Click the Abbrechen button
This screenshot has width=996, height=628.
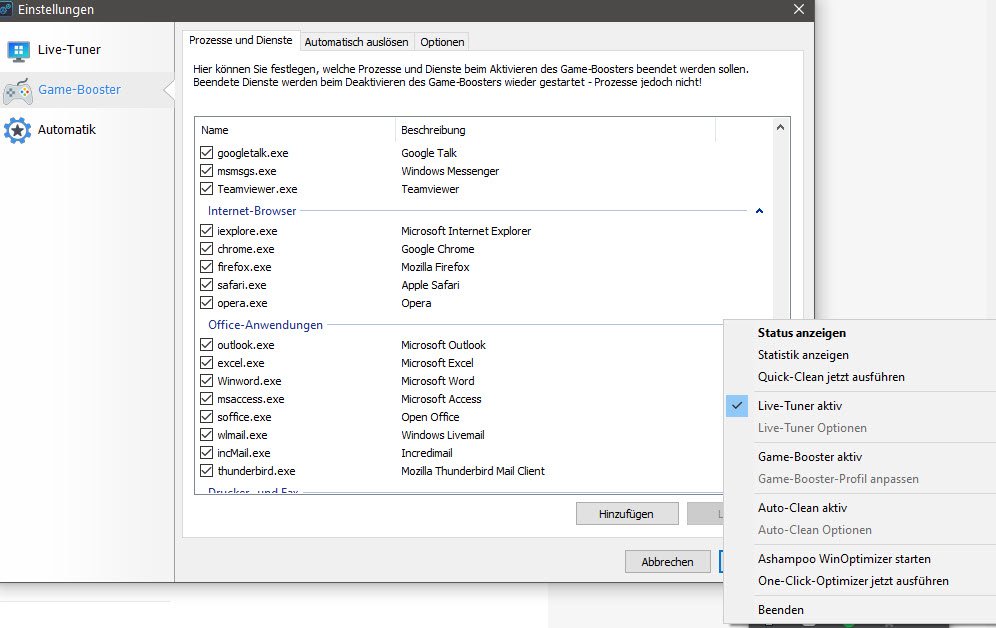[667, 562]
